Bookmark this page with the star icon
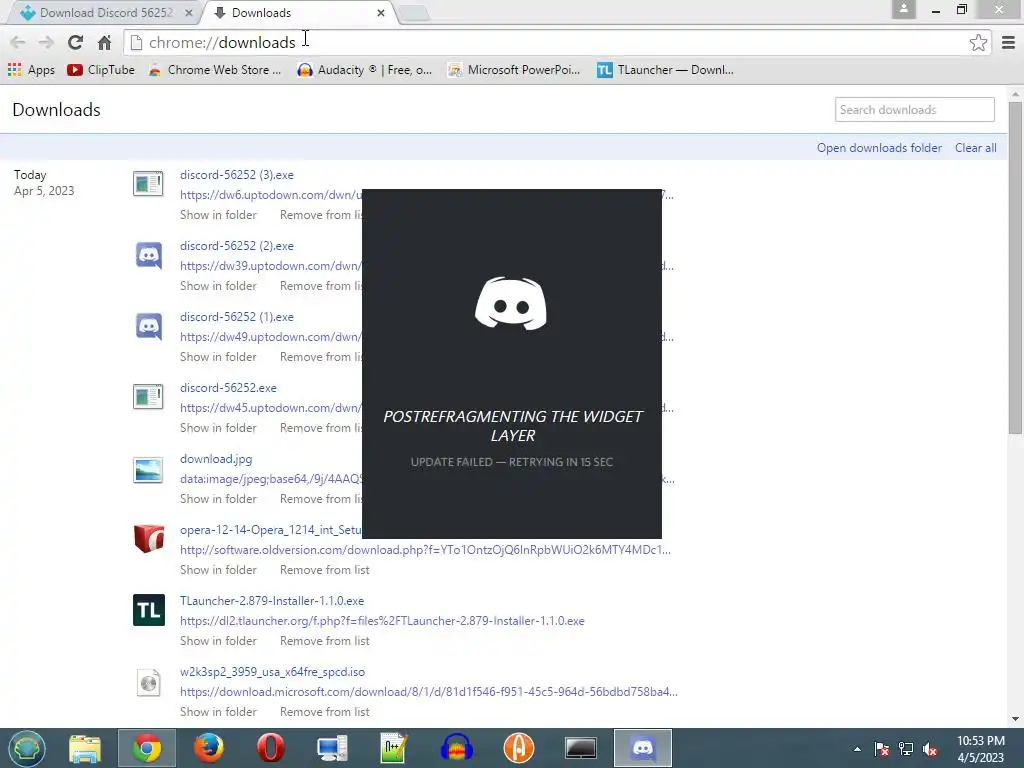Image resolution: width=1024 pixels, height=768 pixels. pos(978,42)
